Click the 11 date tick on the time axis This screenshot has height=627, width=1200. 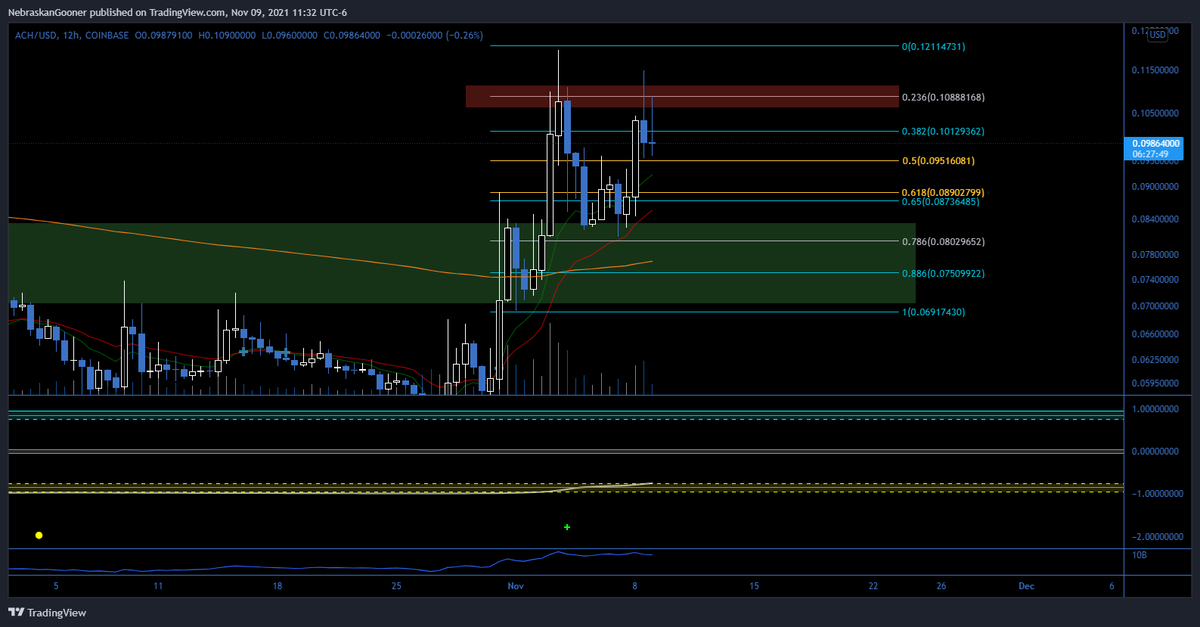tap(158, 585)
